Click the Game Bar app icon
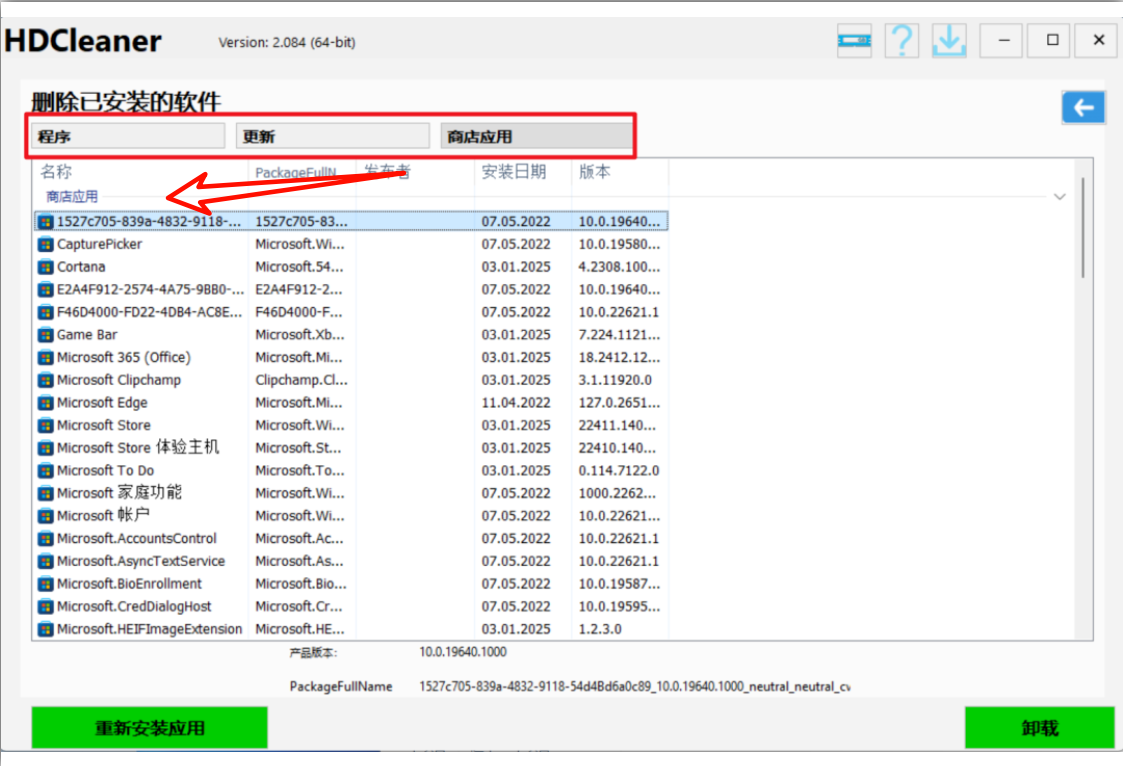This screenshot has height=766, width=1123. pos(46,334)
